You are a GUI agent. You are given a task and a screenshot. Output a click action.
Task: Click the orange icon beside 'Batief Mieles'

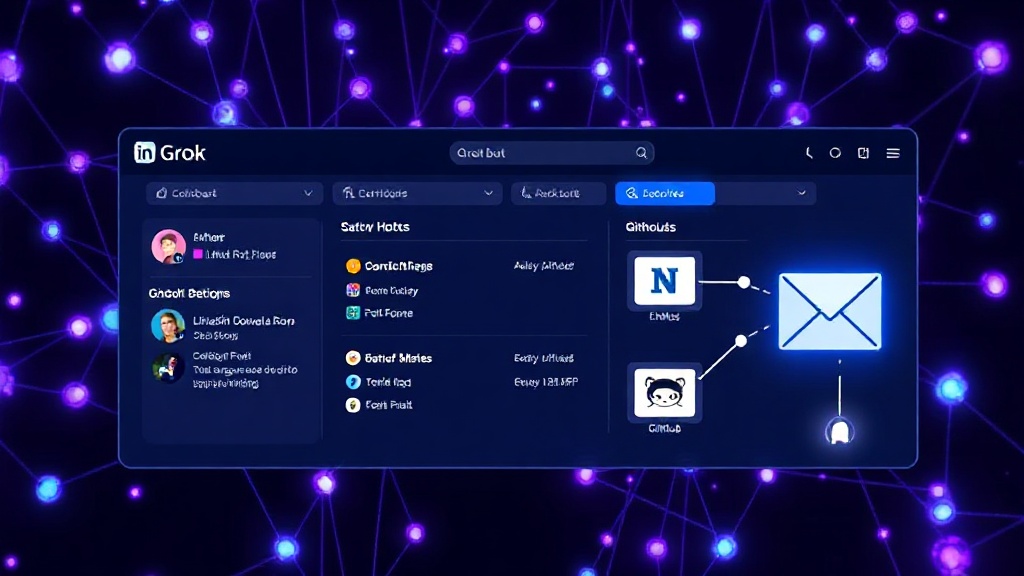click(353, 358)
